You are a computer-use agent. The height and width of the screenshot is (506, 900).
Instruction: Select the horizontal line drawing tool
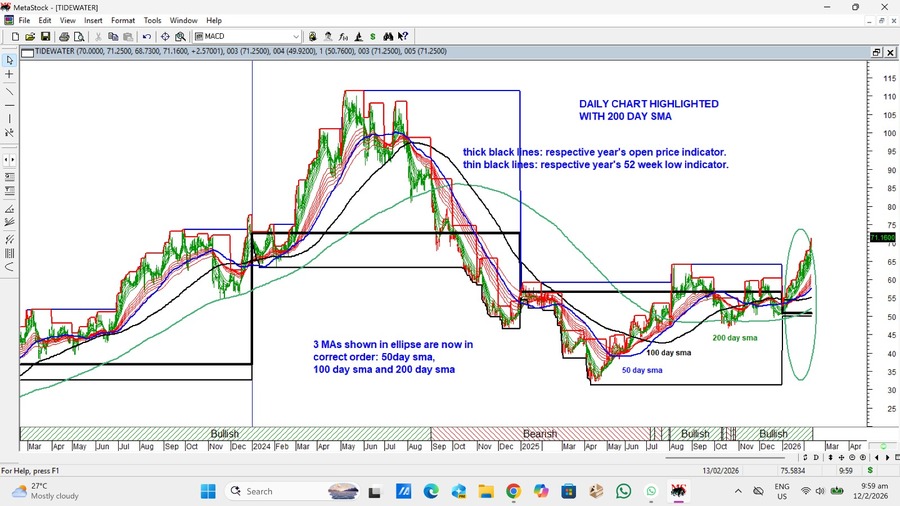(x=9, y=105)
